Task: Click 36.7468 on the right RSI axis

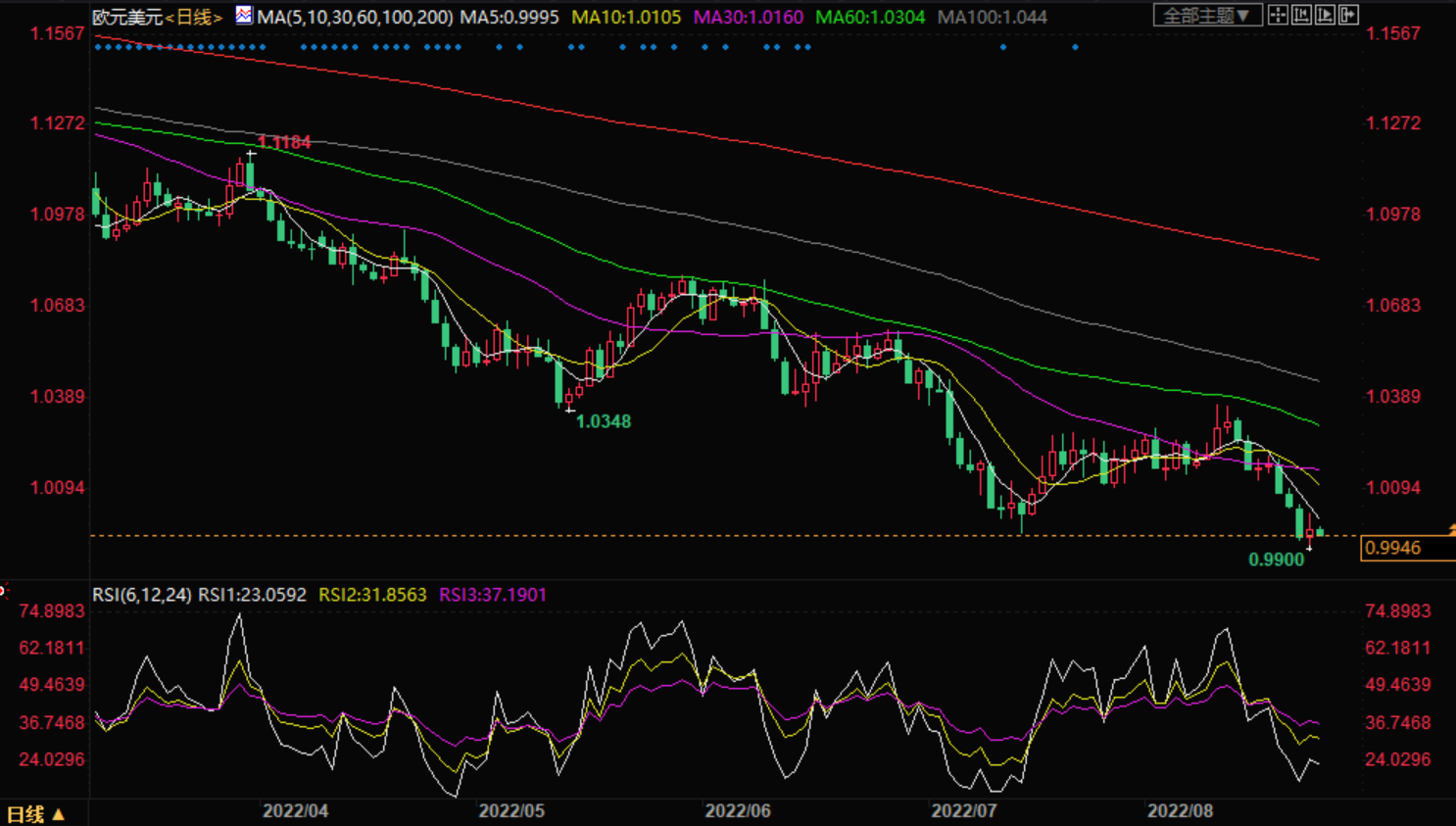Action: coord(1398,723)
